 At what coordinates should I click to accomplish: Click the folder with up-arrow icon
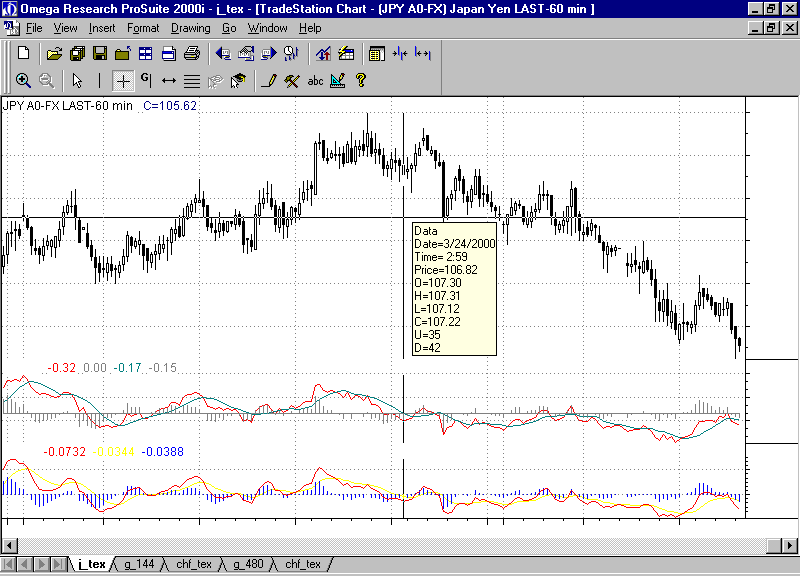tap(123, 54)
